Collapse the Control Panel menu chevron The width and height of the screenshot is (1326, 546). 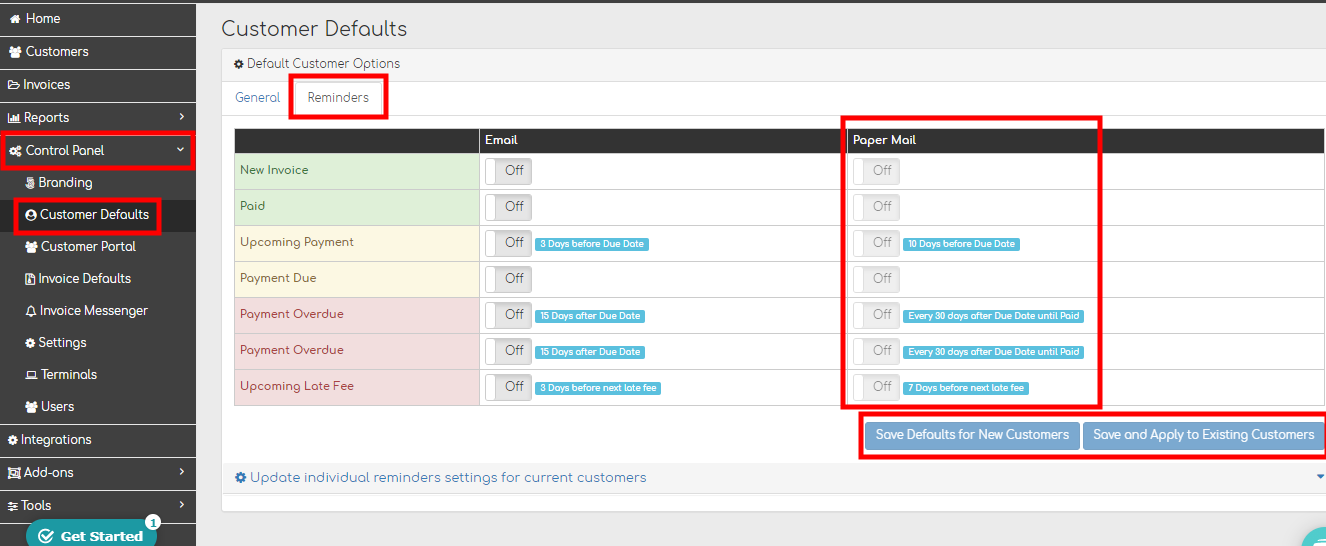[181, 150]
